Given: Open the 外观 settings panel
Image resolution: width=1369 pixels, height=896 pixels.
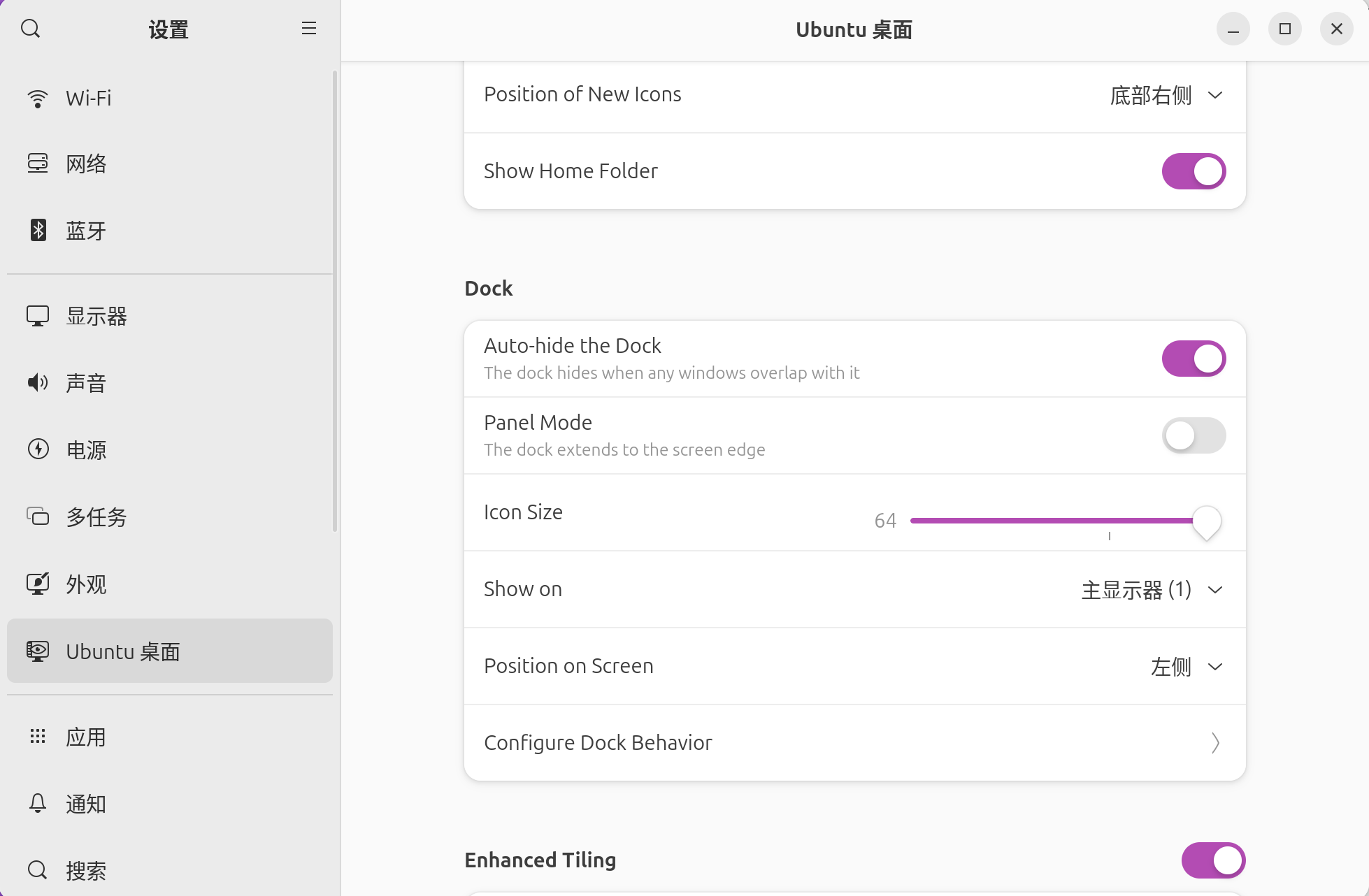Looking at the screenshot, I should click(170, 584).
